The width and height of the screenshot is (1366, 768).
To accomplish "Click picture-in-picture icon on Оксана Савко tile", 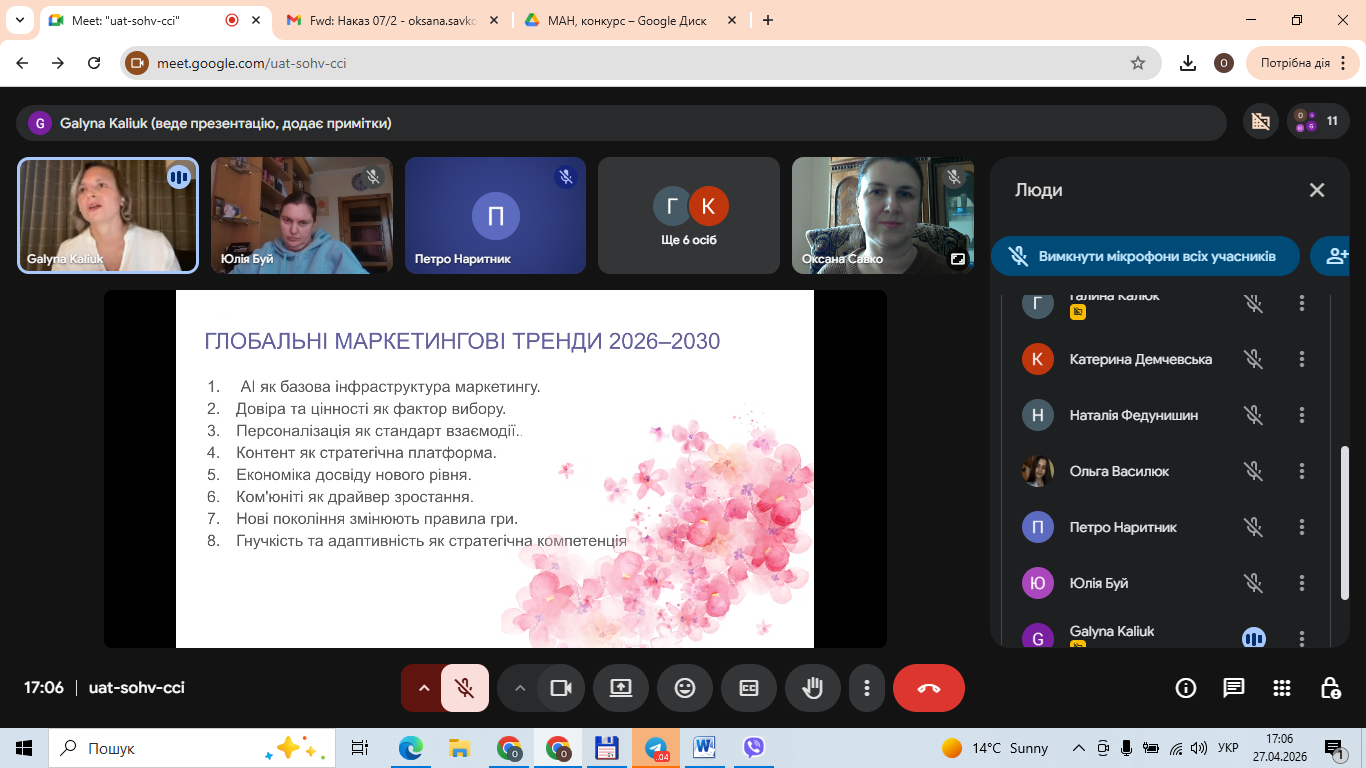I will 957,259.
